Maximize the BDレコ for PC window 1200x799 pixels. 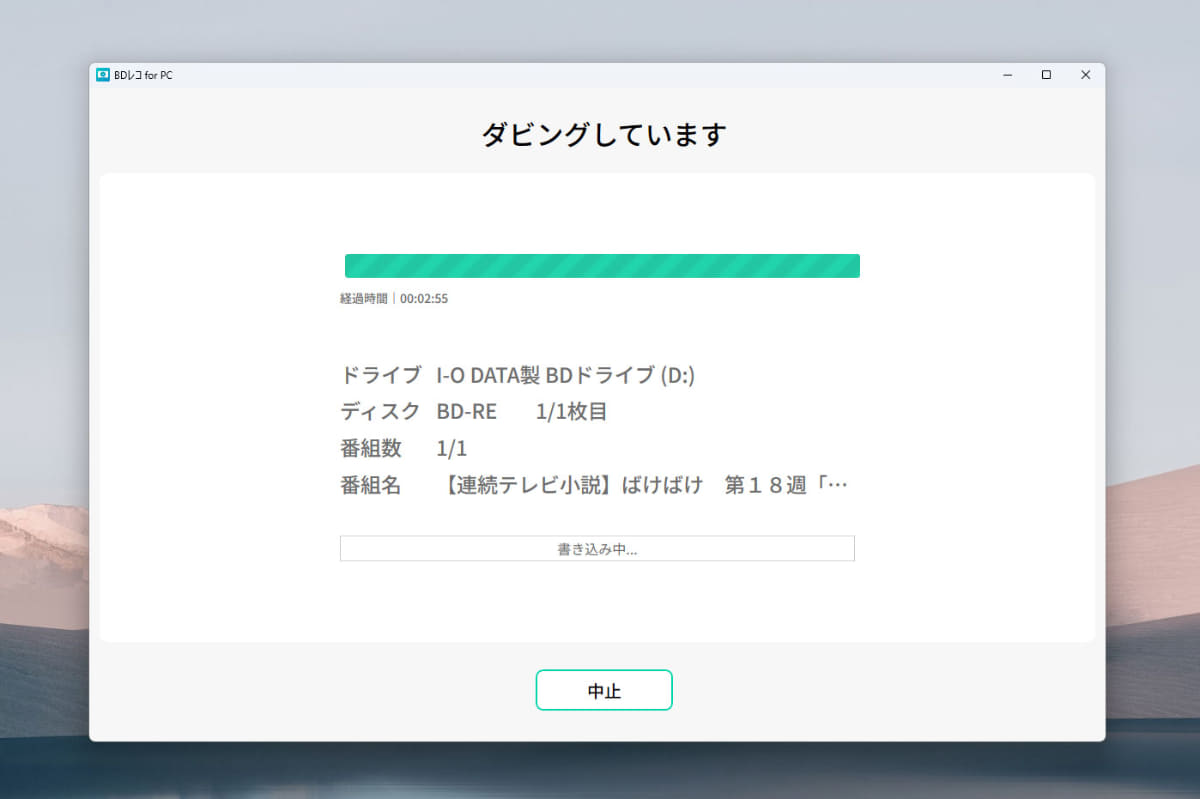click(1046, 75)
